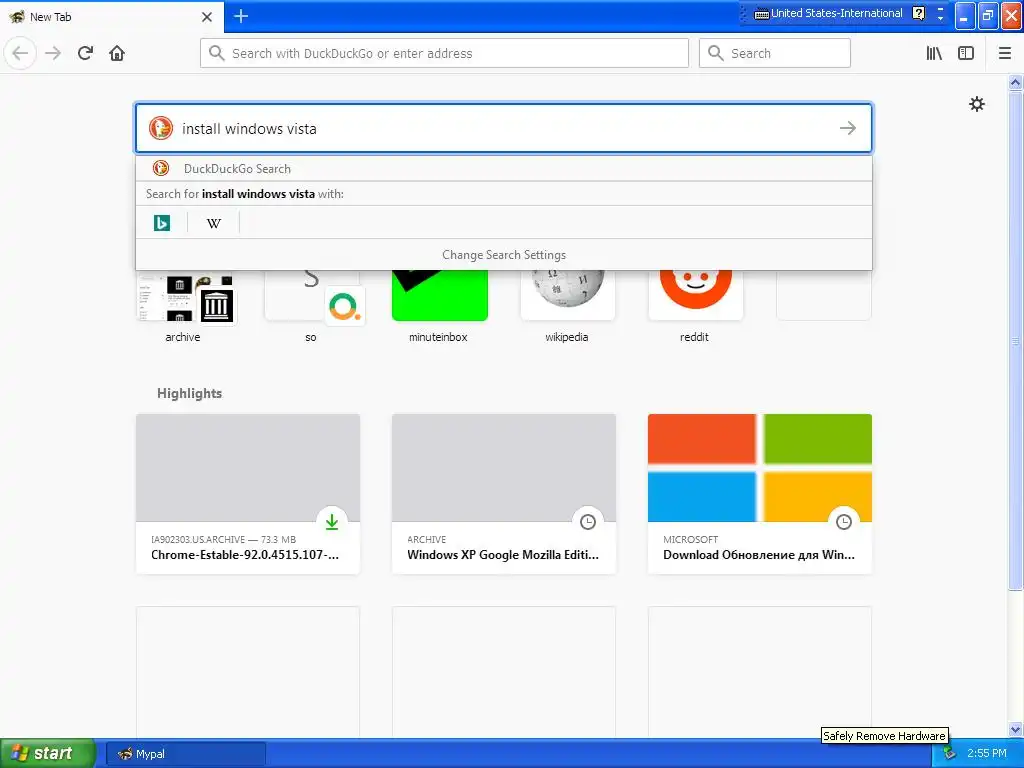Open the so top site tile
Screen dimensions: 1024x768
[311, 305]
